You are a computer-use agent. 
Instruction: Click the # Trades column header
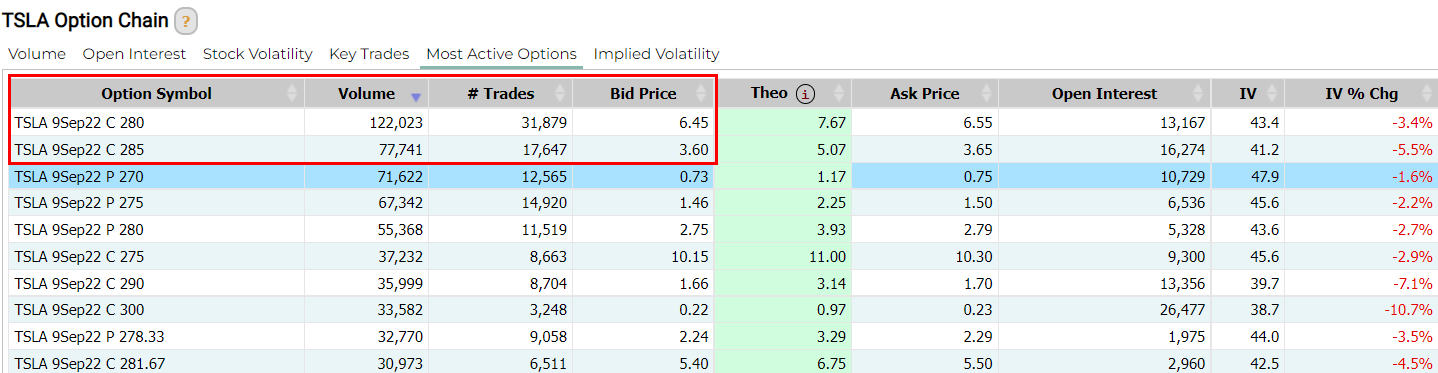pyautogui.click(x=501, y=94)
